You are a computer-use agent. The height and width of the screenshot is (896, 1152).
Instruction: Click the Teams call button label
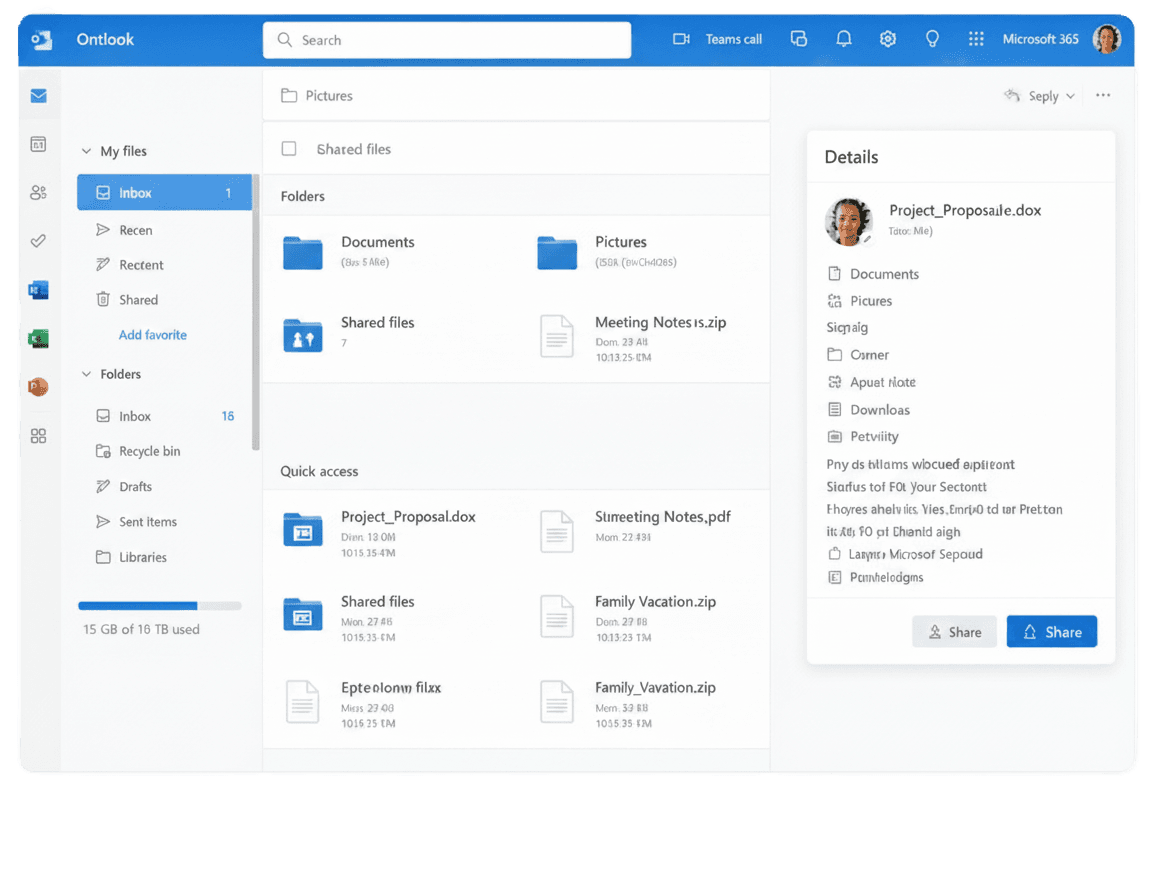(733, 40)
